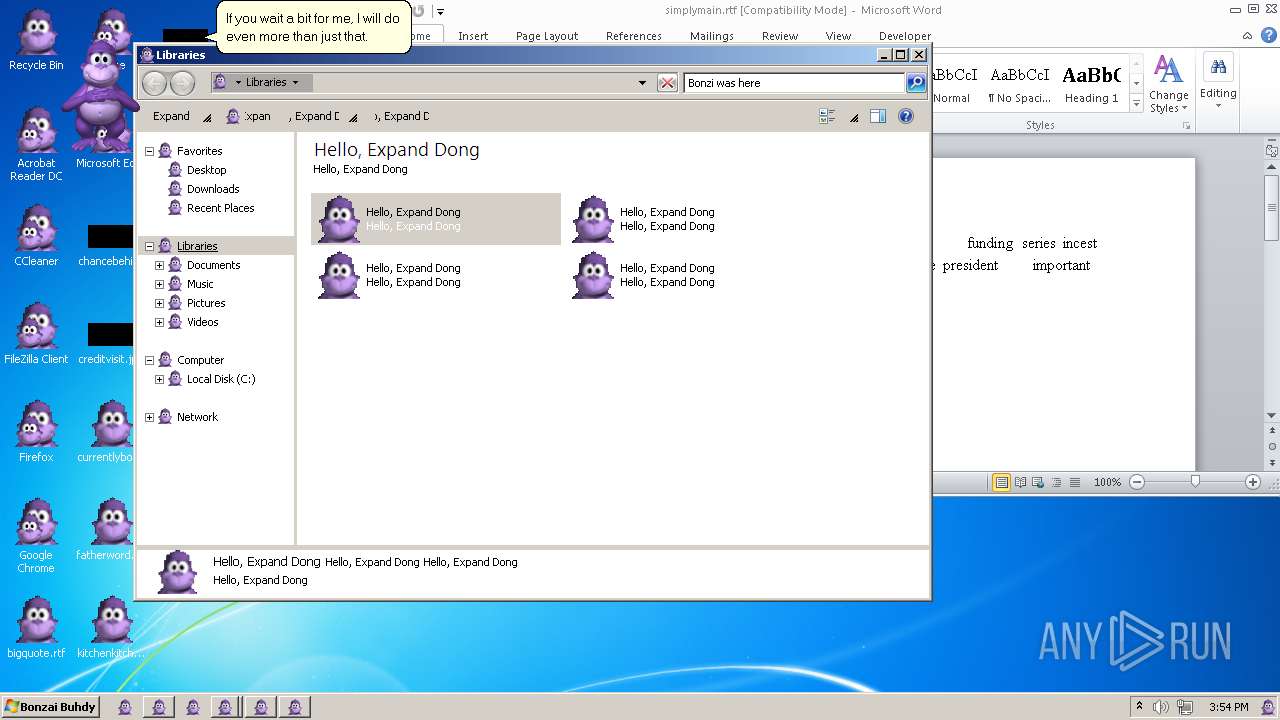This screenshot has height=720, width=1280.
Task: Expand the Music library node
Action: tap(159, 284)
